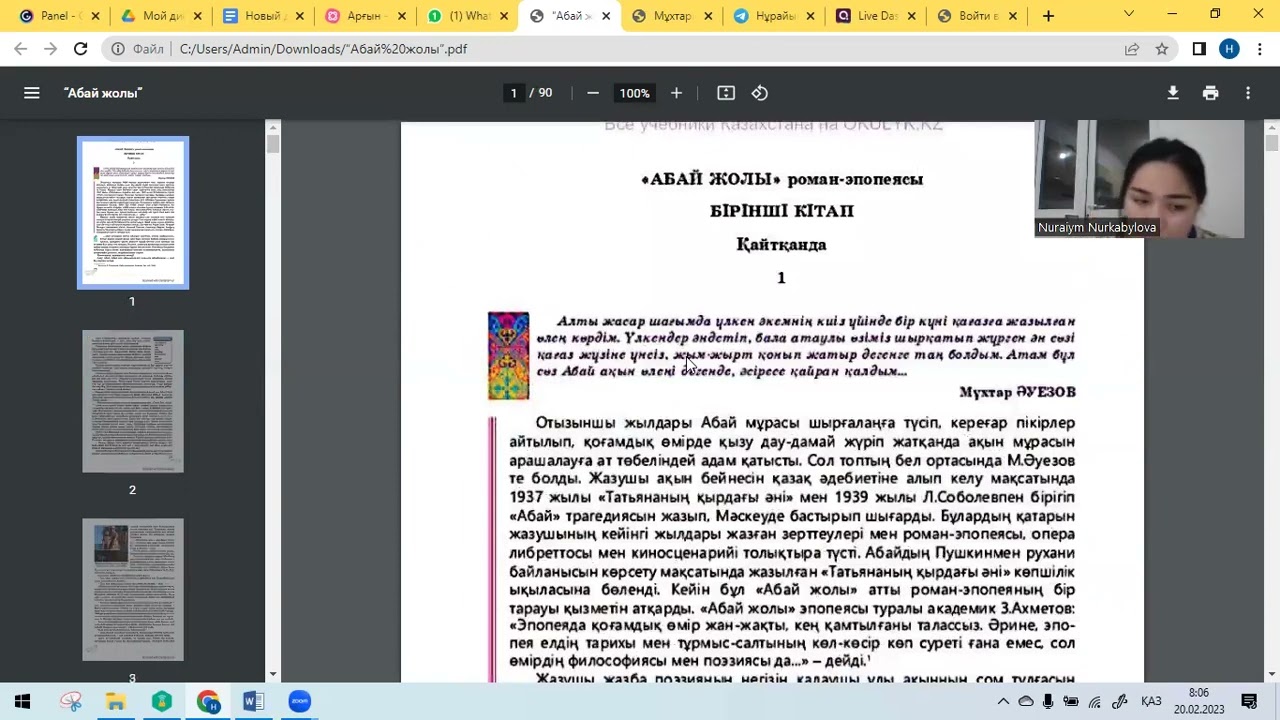
Task: Open the browser side panel
Action: (1199, 48)
